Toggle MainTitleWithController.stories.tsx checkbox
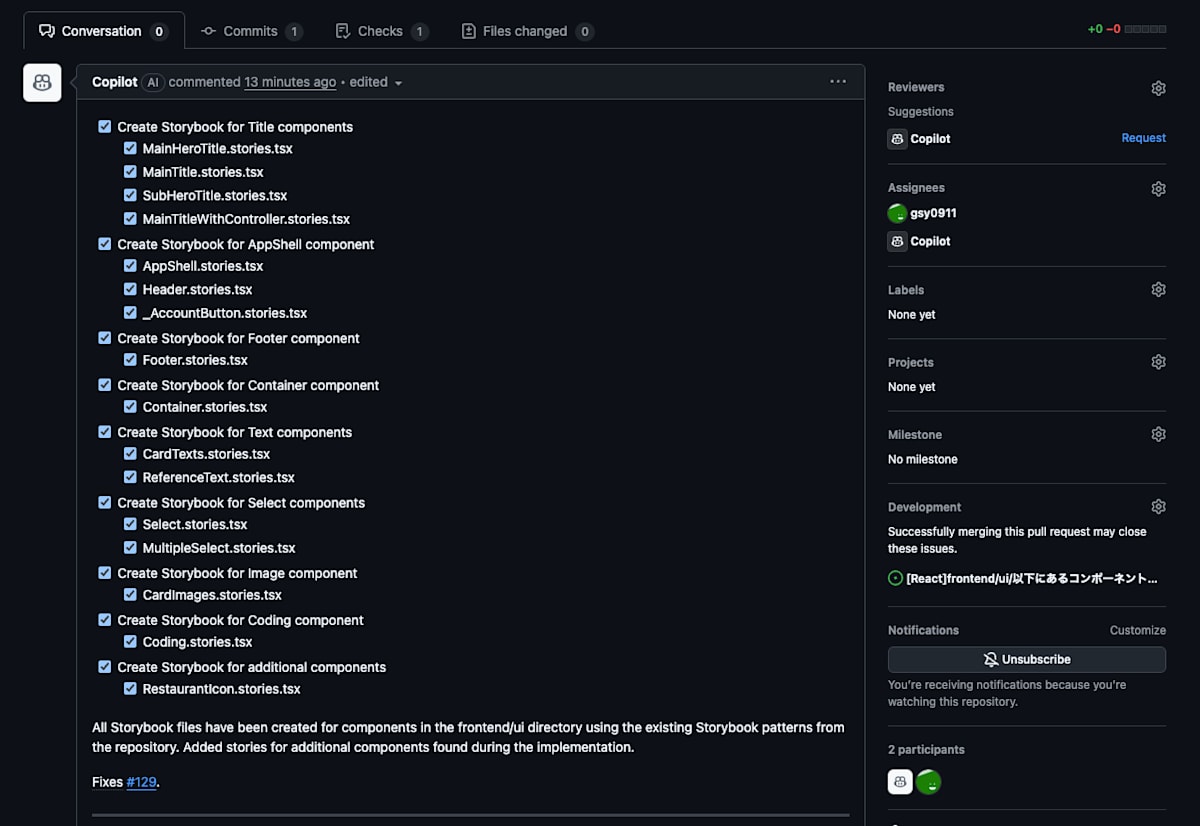Image resolution: width=1200 pixels, height=826 pixels. click(x=130, y=219)
